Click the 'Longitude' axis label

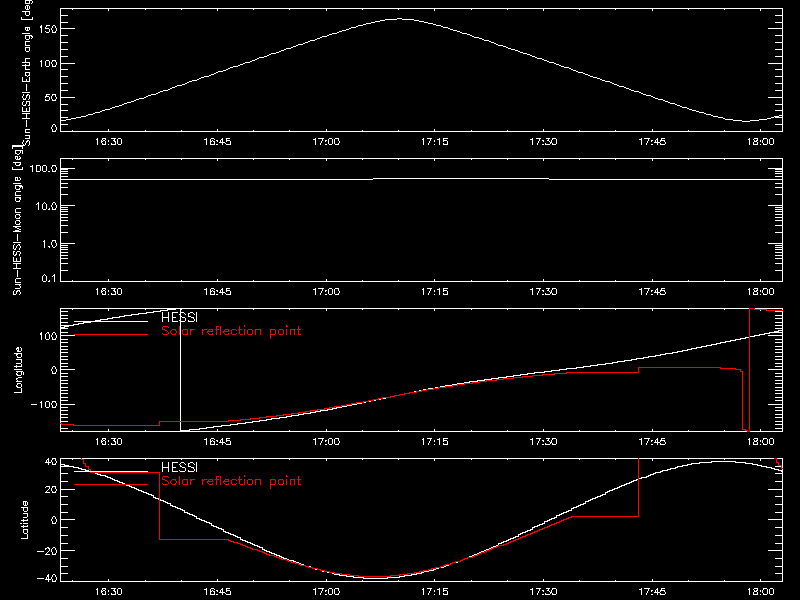pos(18,370)
